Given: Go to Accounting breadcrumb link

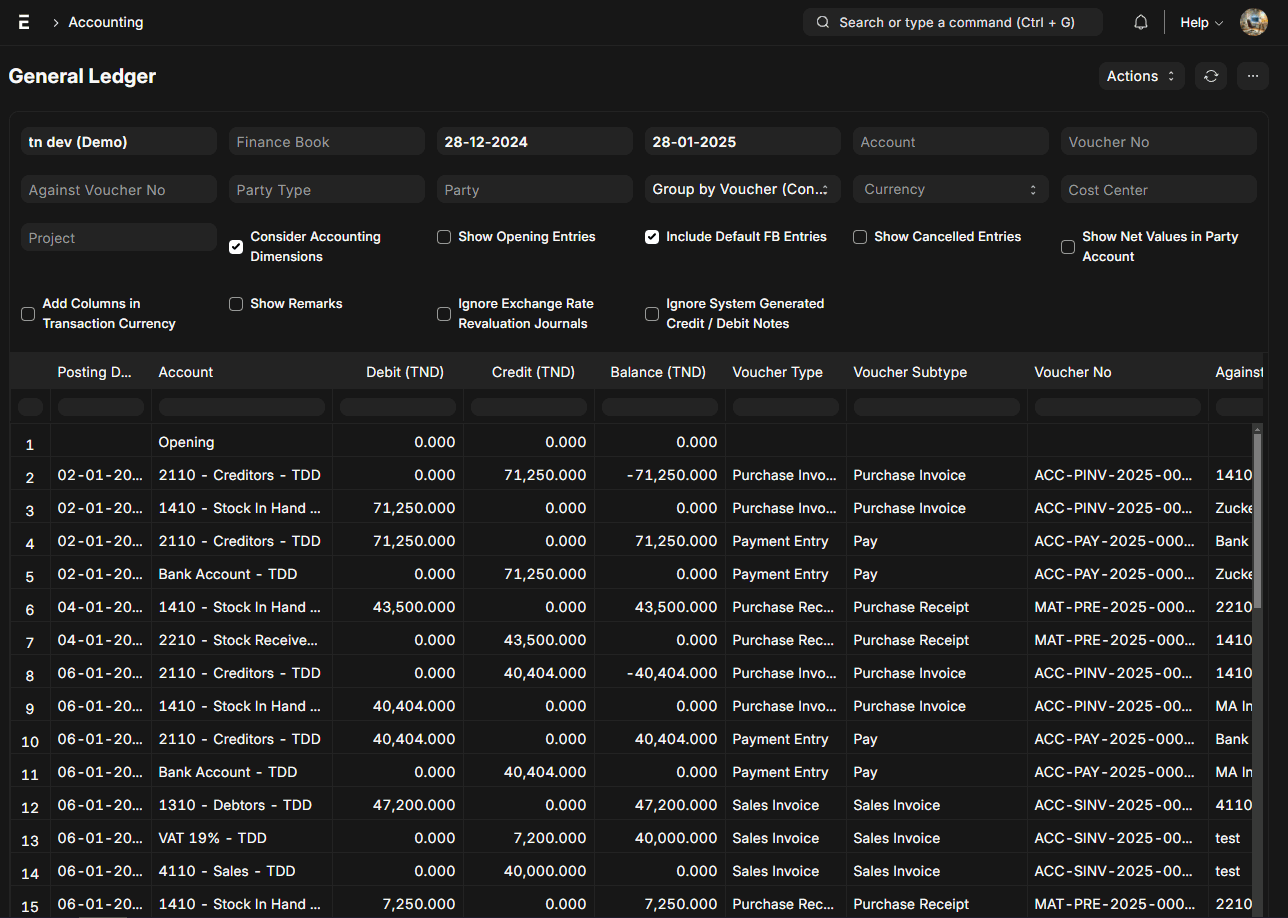Looking at the screenshot, I should coord(105,22).
